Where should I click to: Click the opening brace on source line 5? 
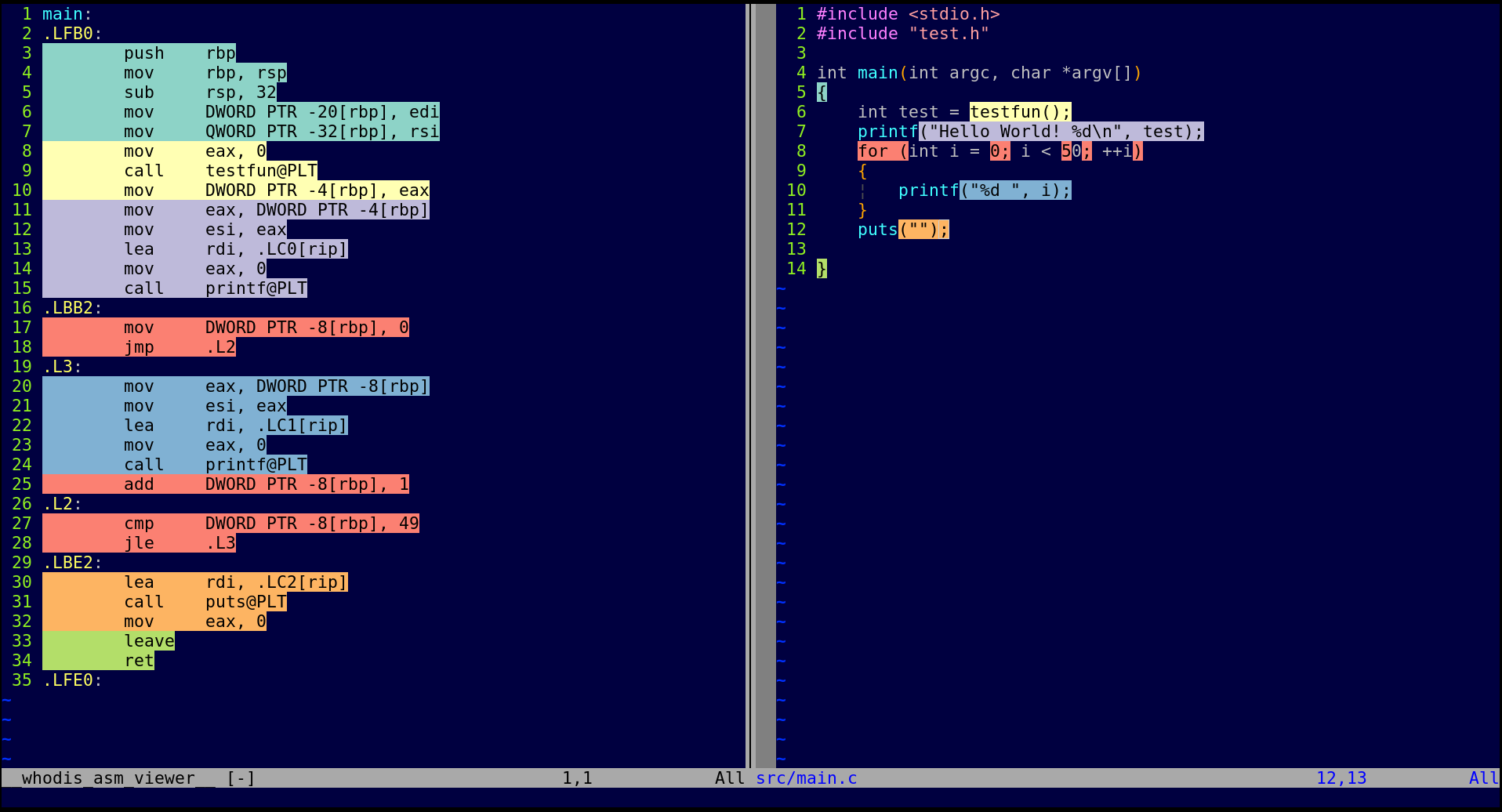point(822,92)
